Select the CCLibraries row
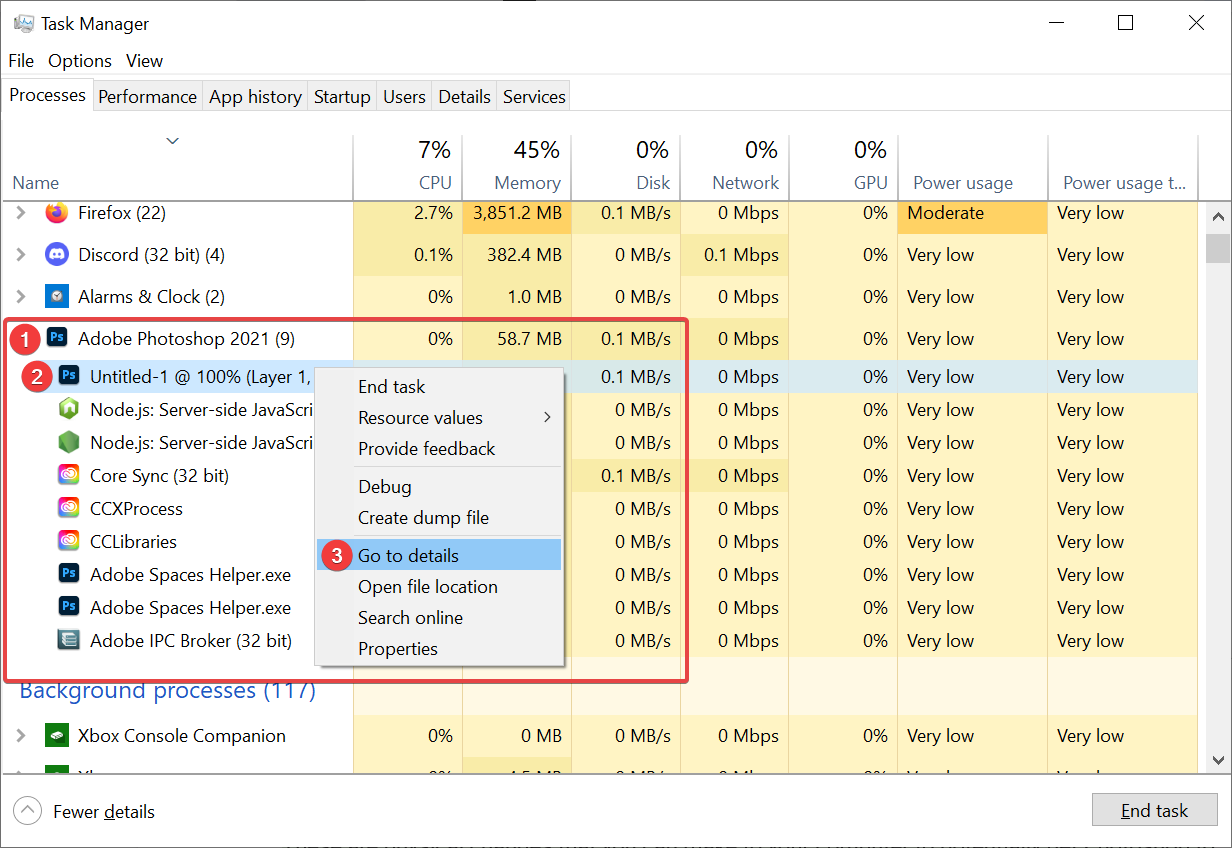Screen dimensions: 1232x848 [x=600, y=541]
